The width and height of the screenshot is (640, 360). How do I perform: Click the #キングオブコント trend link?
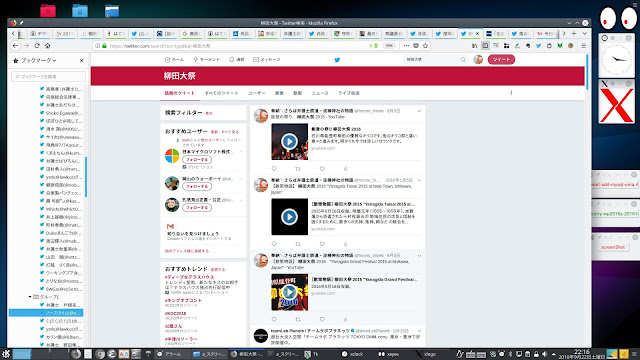point(183,300)
